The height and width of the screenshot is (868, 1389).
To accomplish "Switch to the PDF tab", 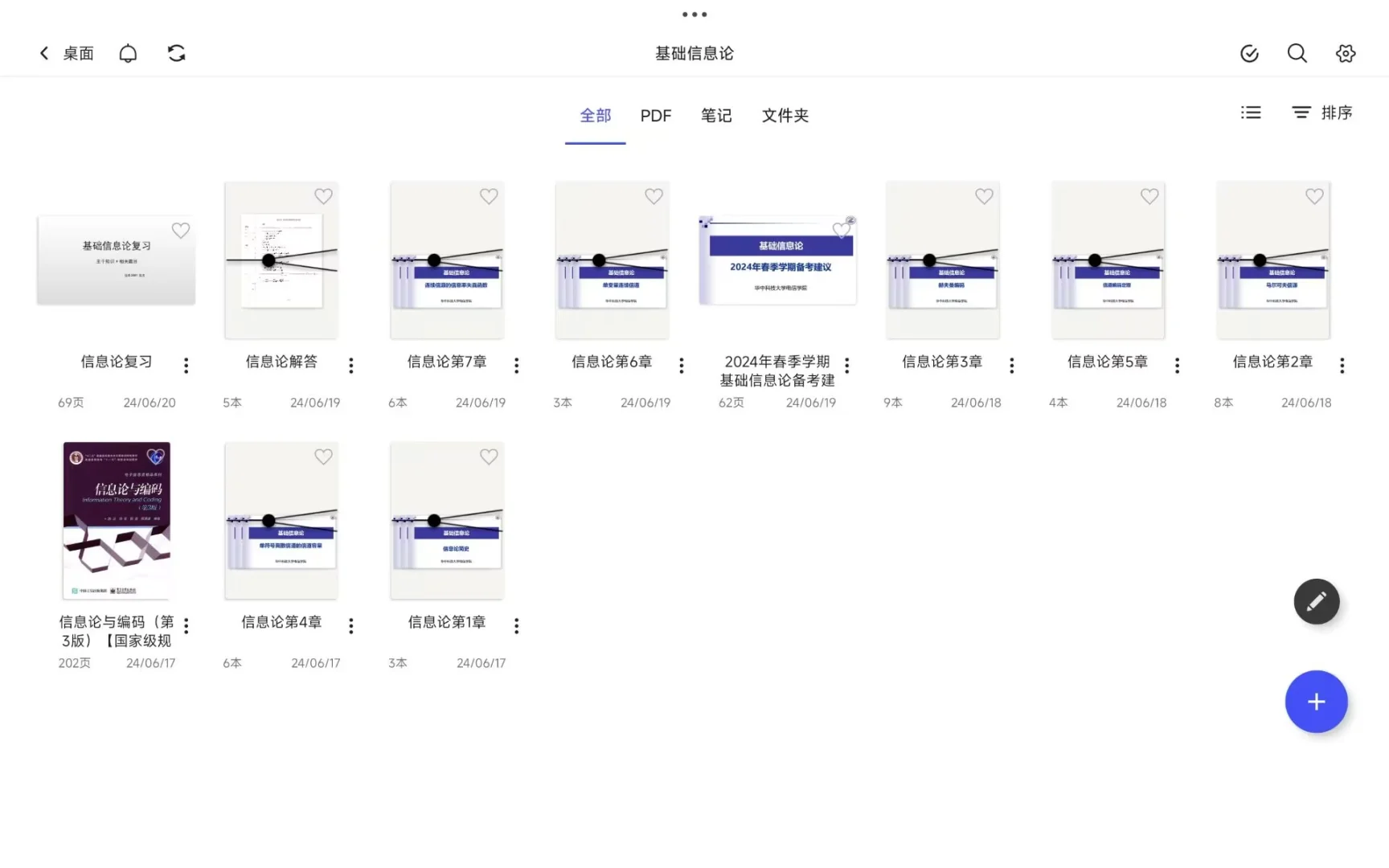I will [x=656, y=116].
